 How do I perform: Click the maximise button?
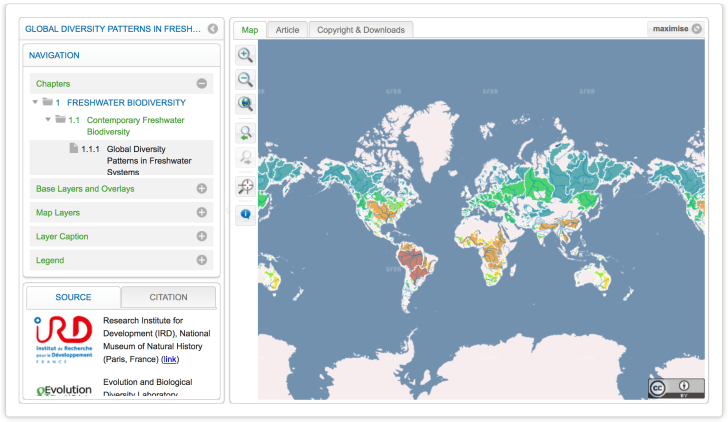(x=676, y=29)
